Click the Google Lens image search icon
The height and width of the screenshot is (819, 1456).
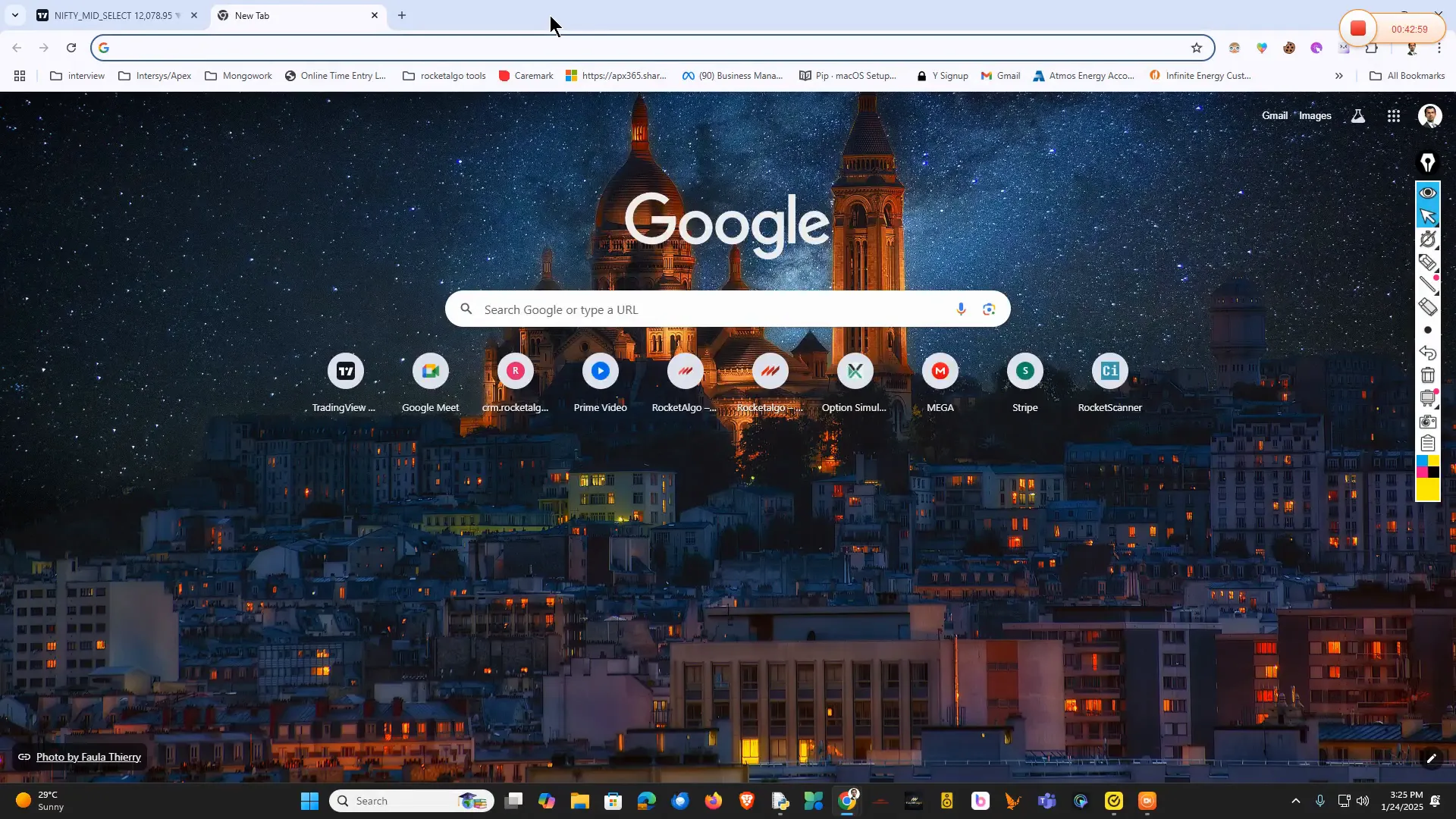(x=989, y=309)
